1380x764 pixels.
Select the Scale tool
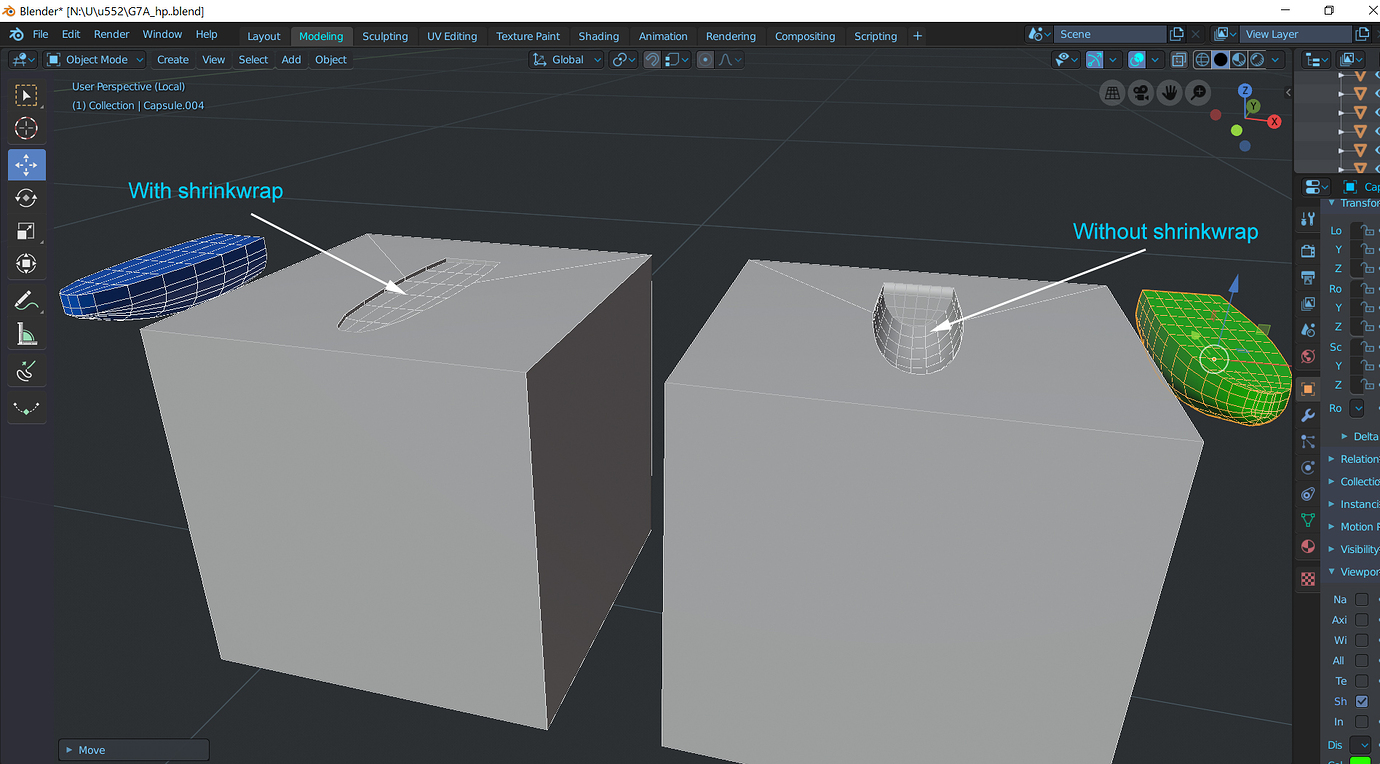26,231
